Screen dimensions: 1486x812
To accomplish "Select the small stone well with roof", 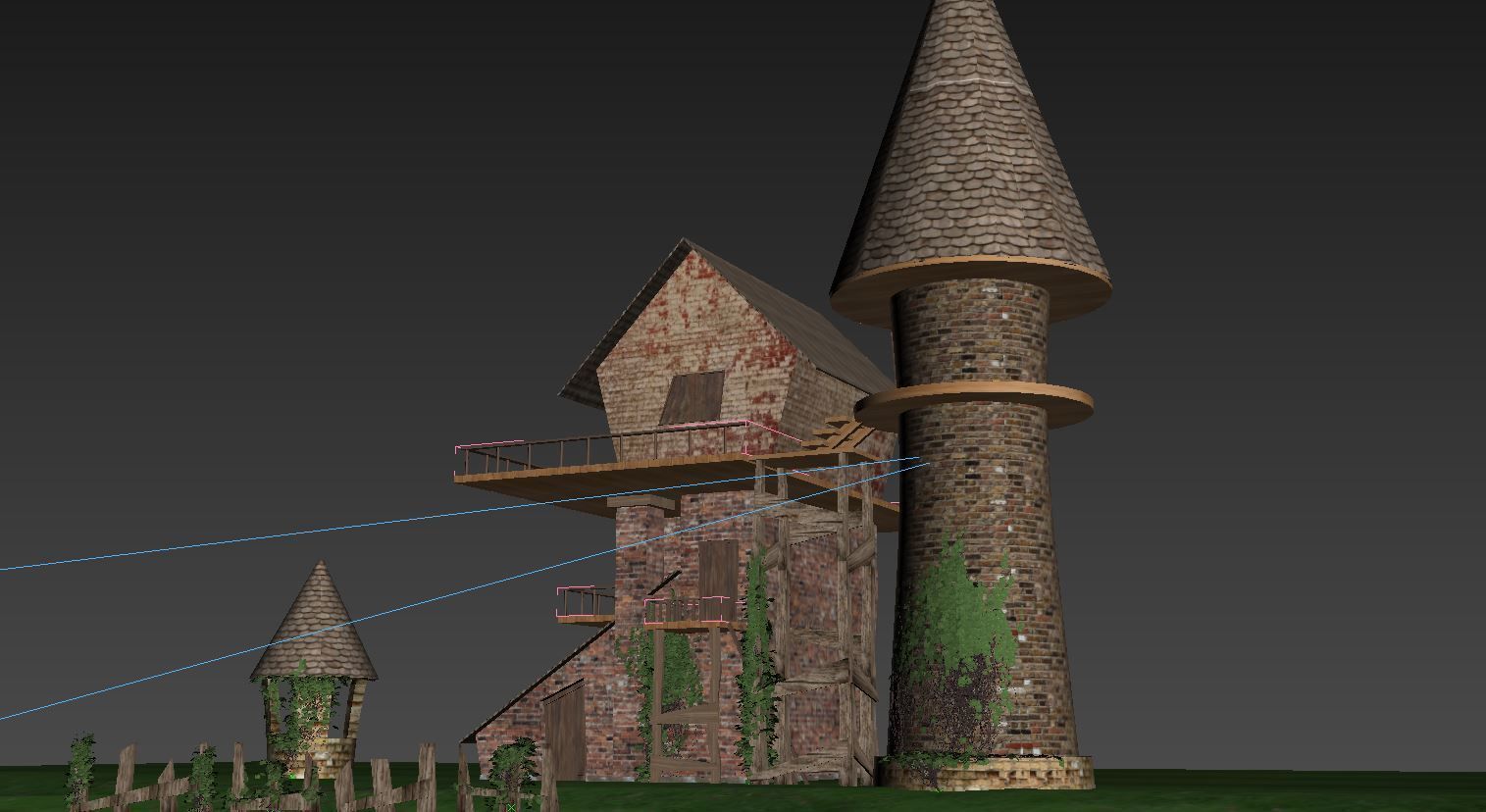I will click(x=313, y=669).
